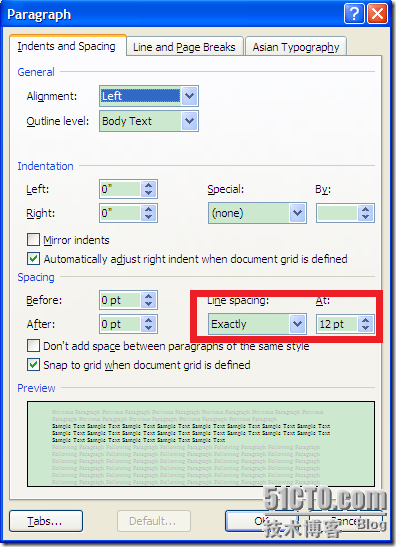Image resolution: width=396 pixels, height=547 pixels.
Task: Check Don't add space between paragraphs
Action: pyautogui.click(x=33, y=346)
